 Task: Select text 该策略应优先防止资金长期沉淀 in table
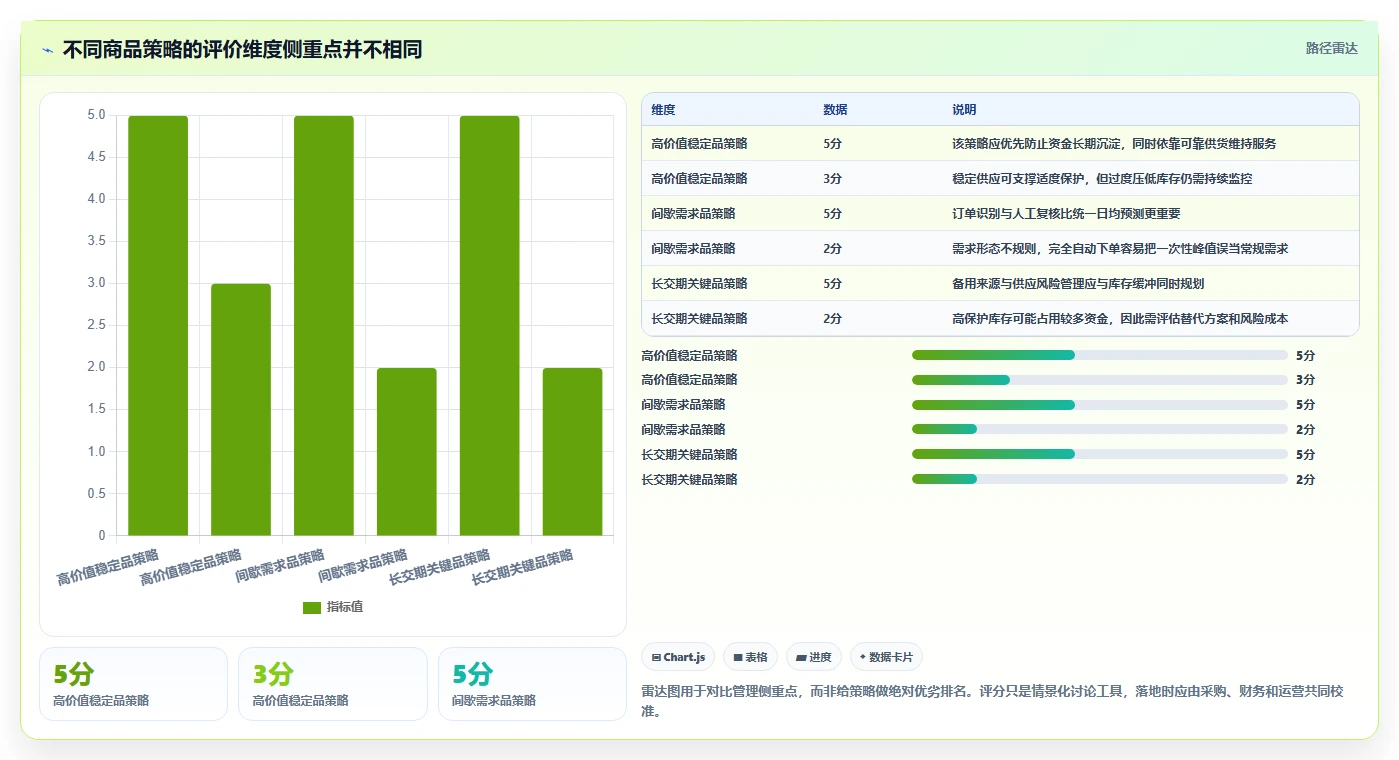click(x=1035, y=144)
